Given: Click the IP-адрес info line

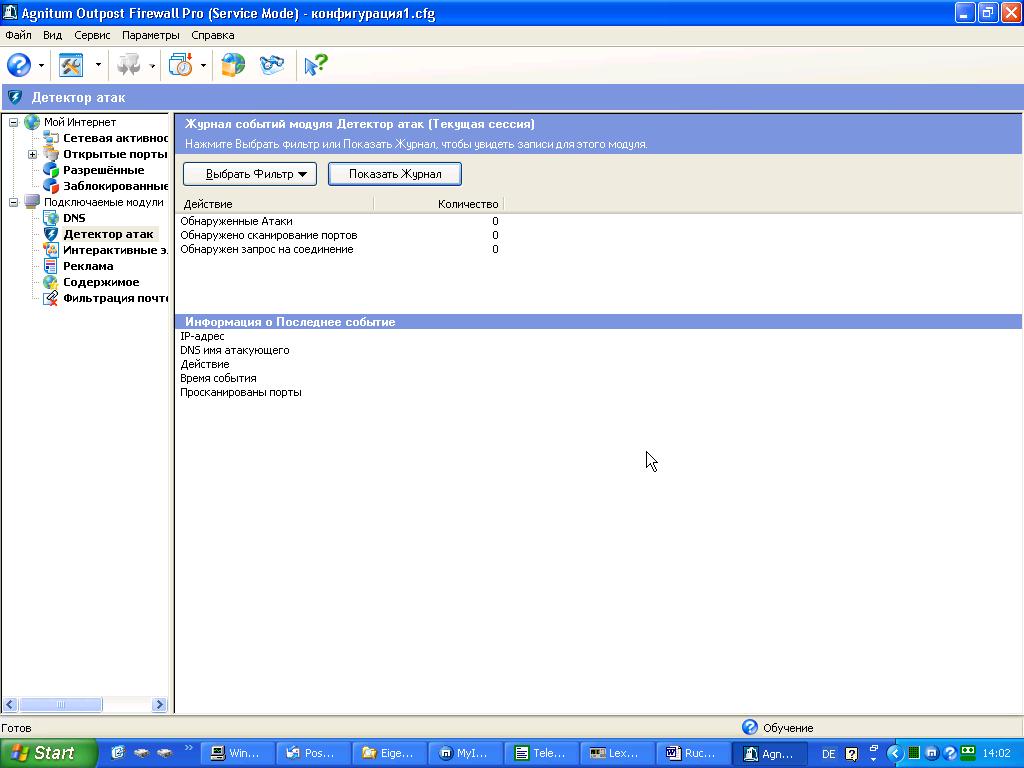Looking at the screenshot, I should click(x=202, y=336).
